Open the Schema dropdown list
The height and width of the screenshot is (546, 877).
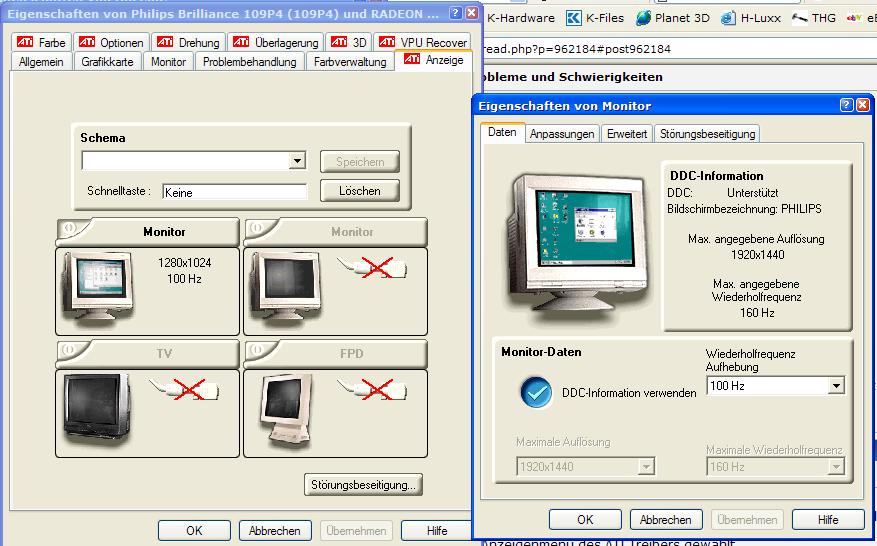(x=297, y=161)
